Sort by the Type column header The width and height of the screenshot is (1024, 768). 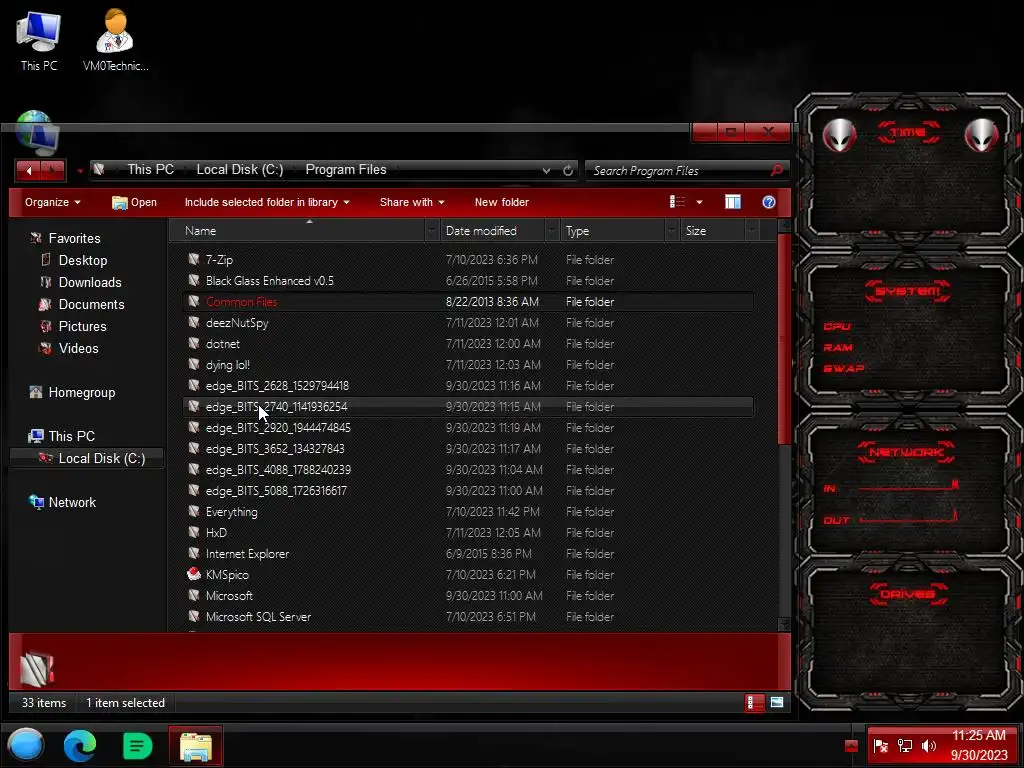[x=612, y=231]
